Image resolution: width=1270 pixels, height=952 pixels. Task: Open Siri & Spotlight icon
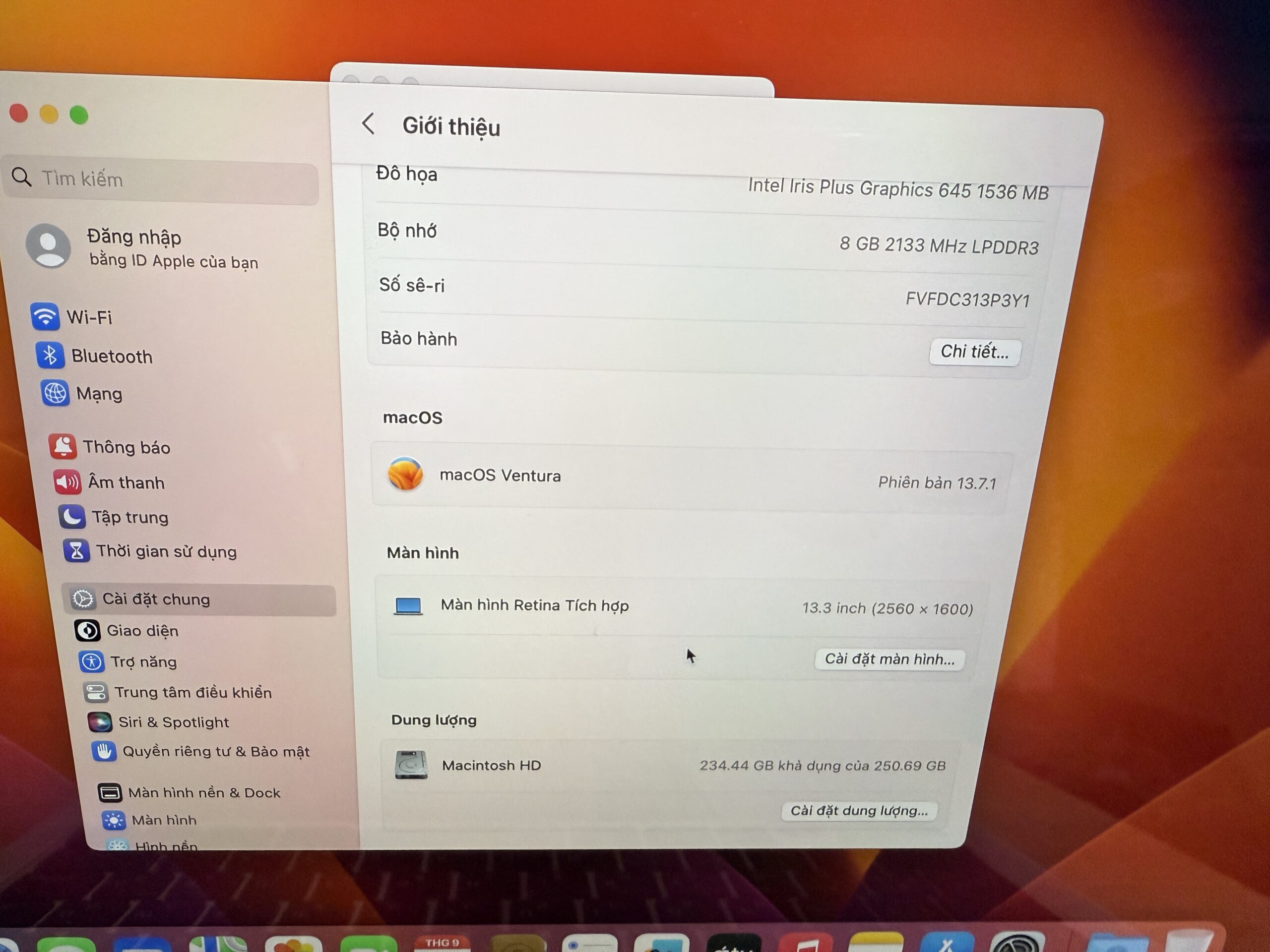[99, 722]
